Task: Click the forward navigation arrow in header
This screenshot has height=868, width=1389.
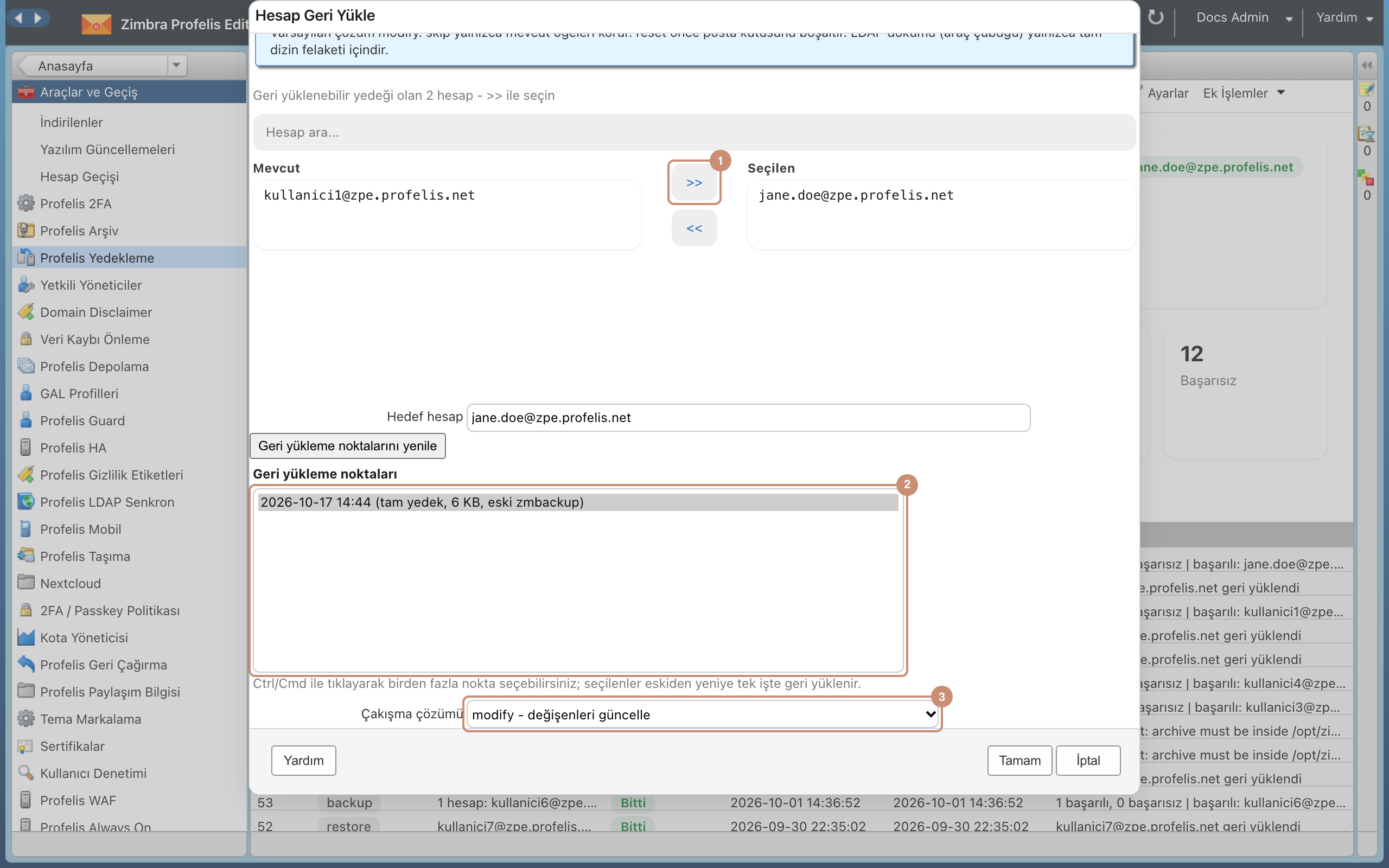Action: coord(38,18)
